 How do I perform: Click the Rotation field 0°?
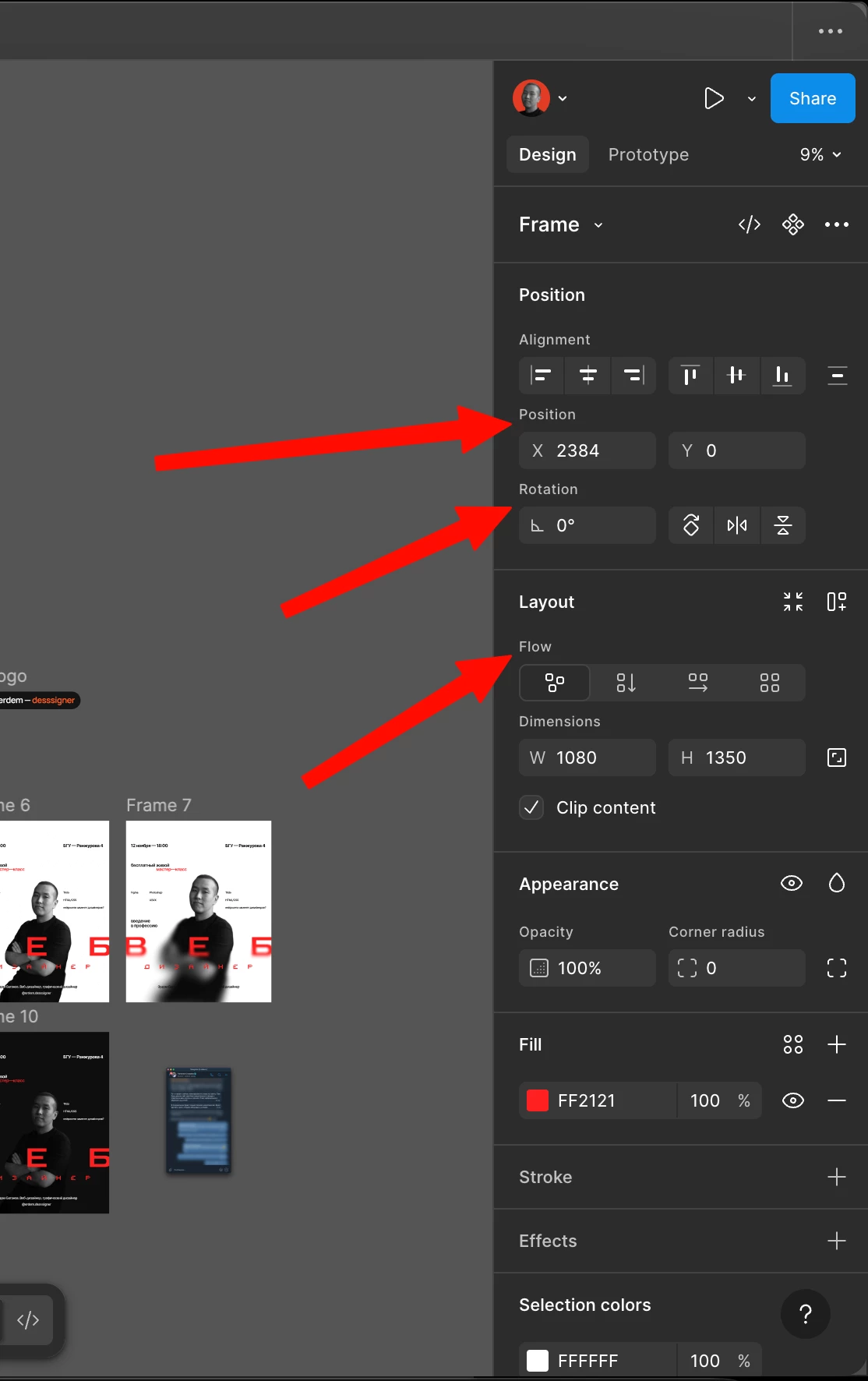coord(587,525)
